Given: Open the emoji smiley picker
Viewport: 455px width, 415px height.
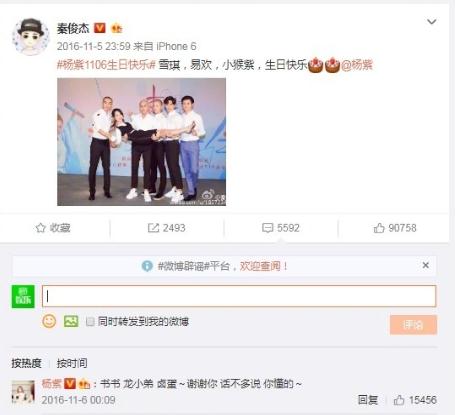Looking at the screenshot, I should [x=49, y=321].
